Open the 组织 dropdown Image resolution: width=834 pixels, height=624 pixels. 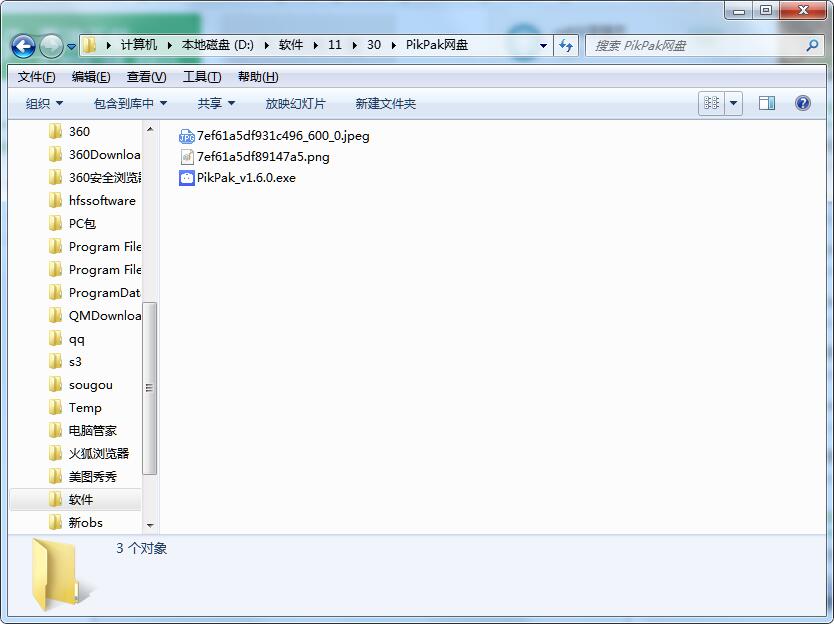[x=41, y=103]
